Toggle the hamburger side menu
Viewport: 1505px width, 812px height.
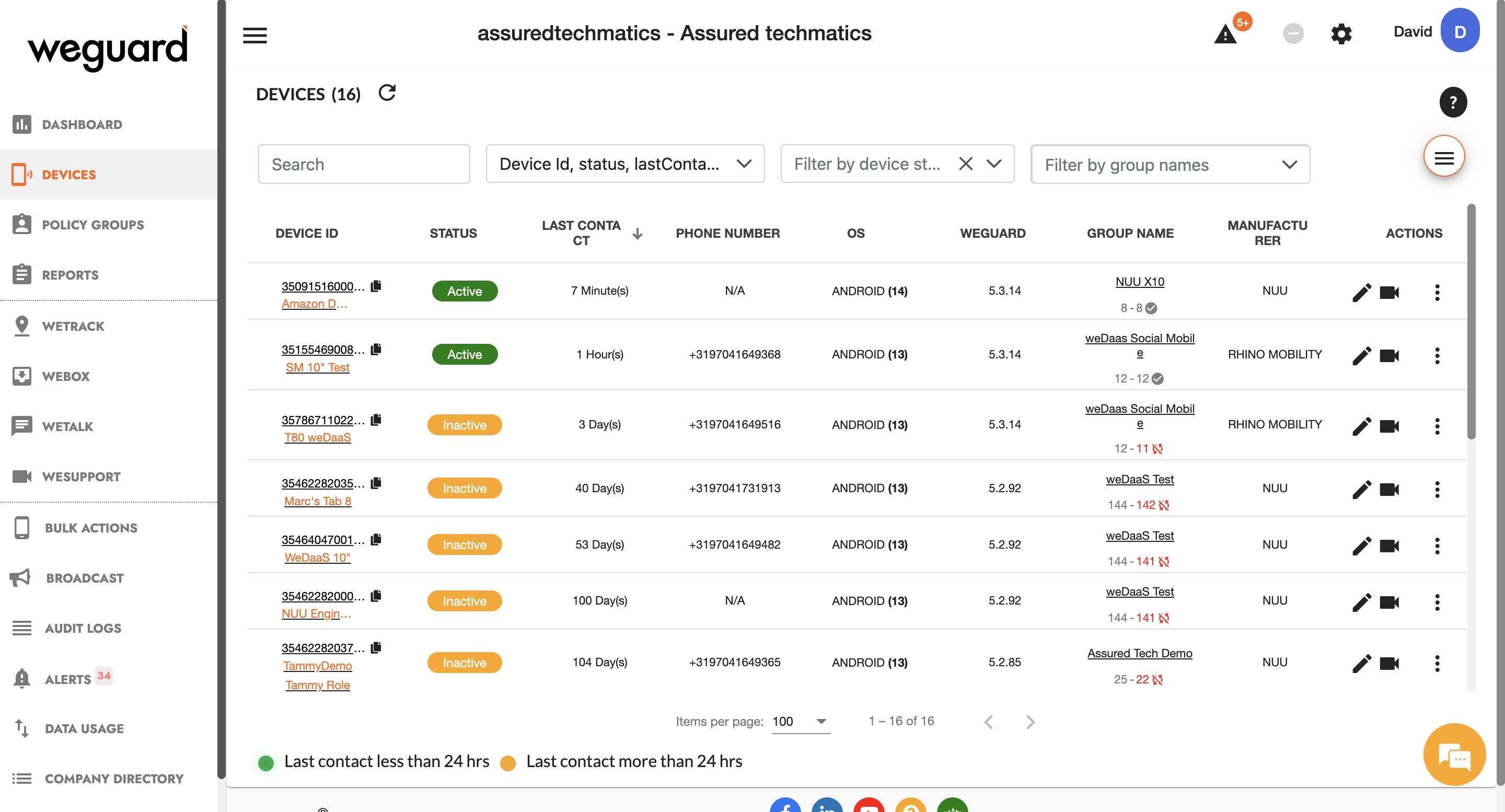(x=254, y=35)
